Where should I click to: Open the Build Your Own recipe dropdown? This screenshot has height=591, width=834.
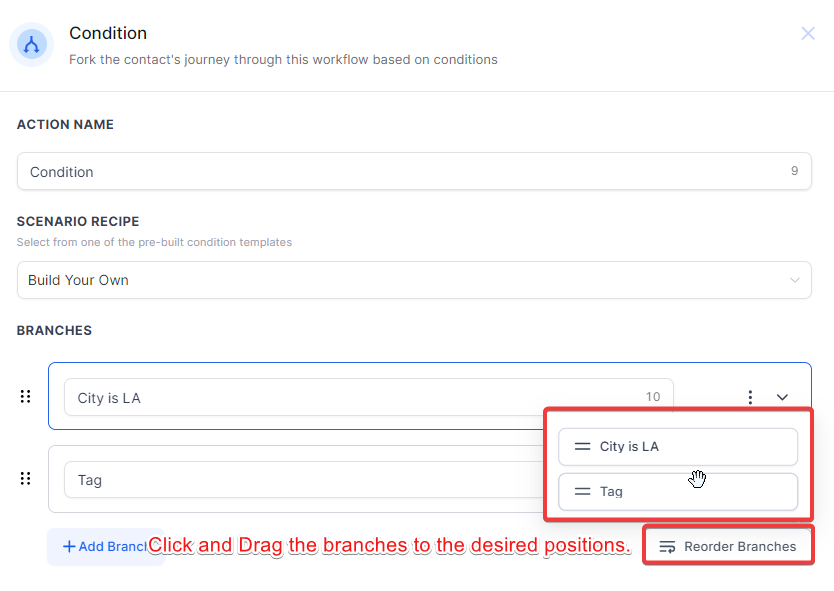coord(400,280)
